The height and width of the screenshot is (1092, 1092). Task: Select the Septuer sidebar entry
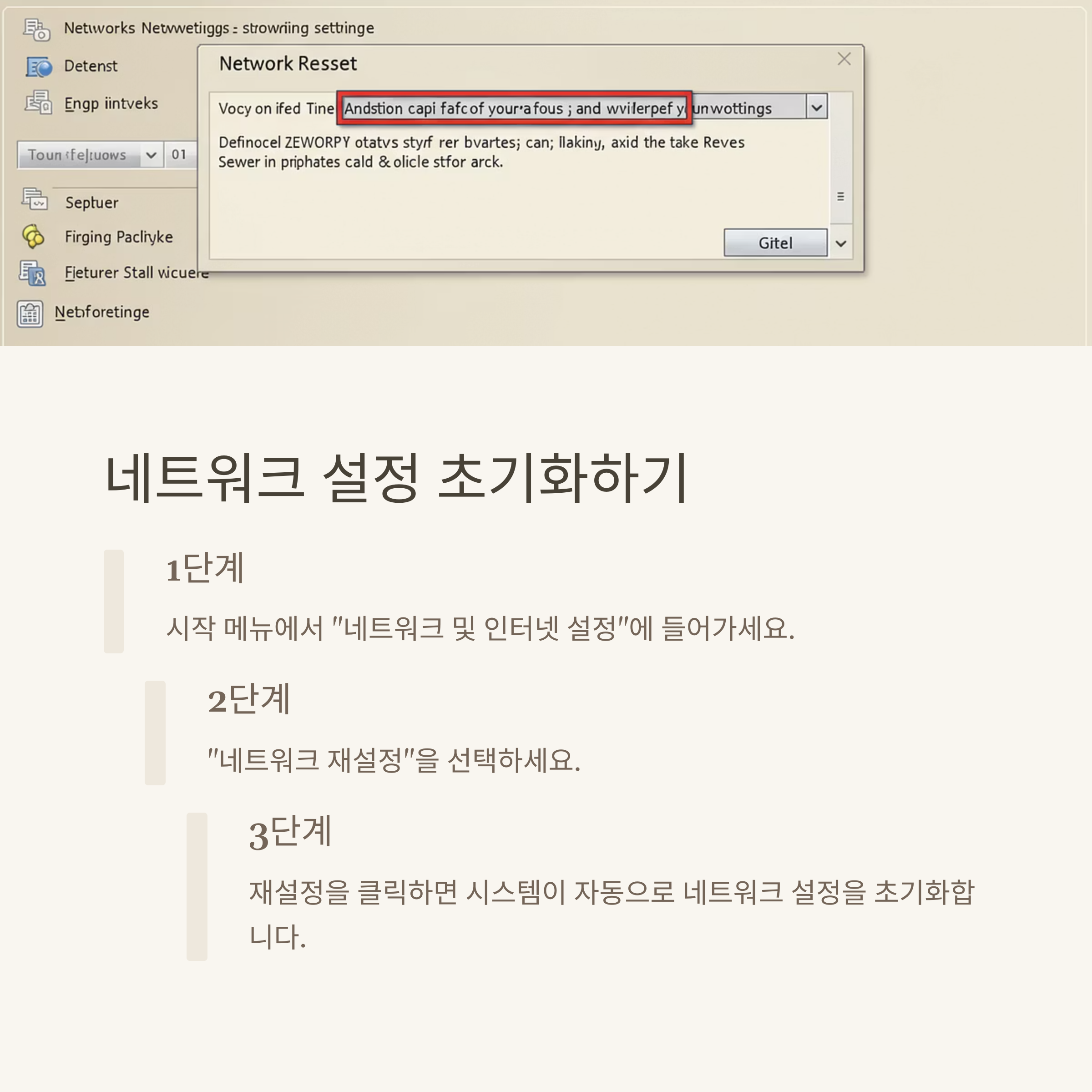tap(91, 202)
